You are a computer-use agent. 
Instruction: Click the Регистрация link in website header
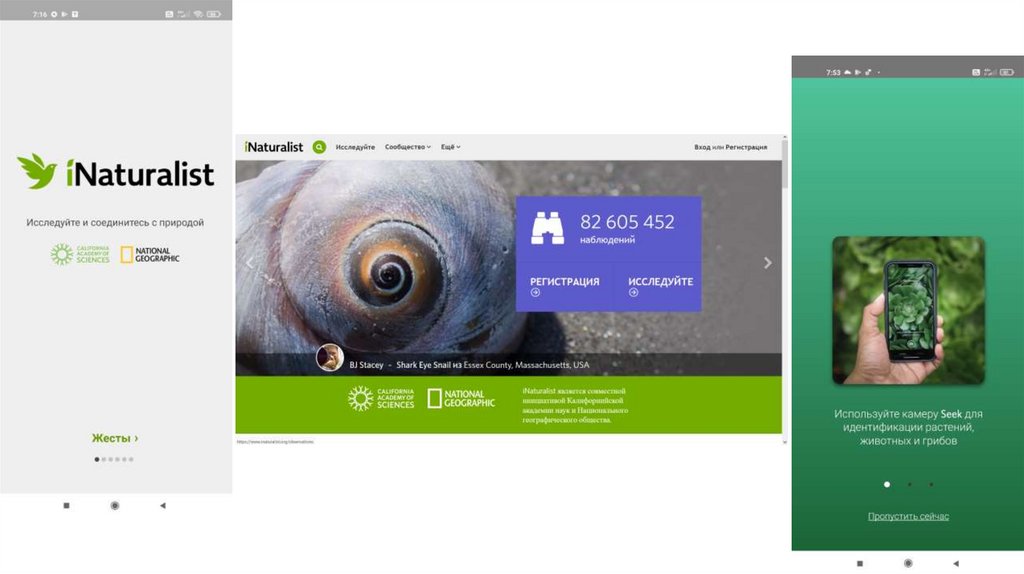[x=746, y=147]
